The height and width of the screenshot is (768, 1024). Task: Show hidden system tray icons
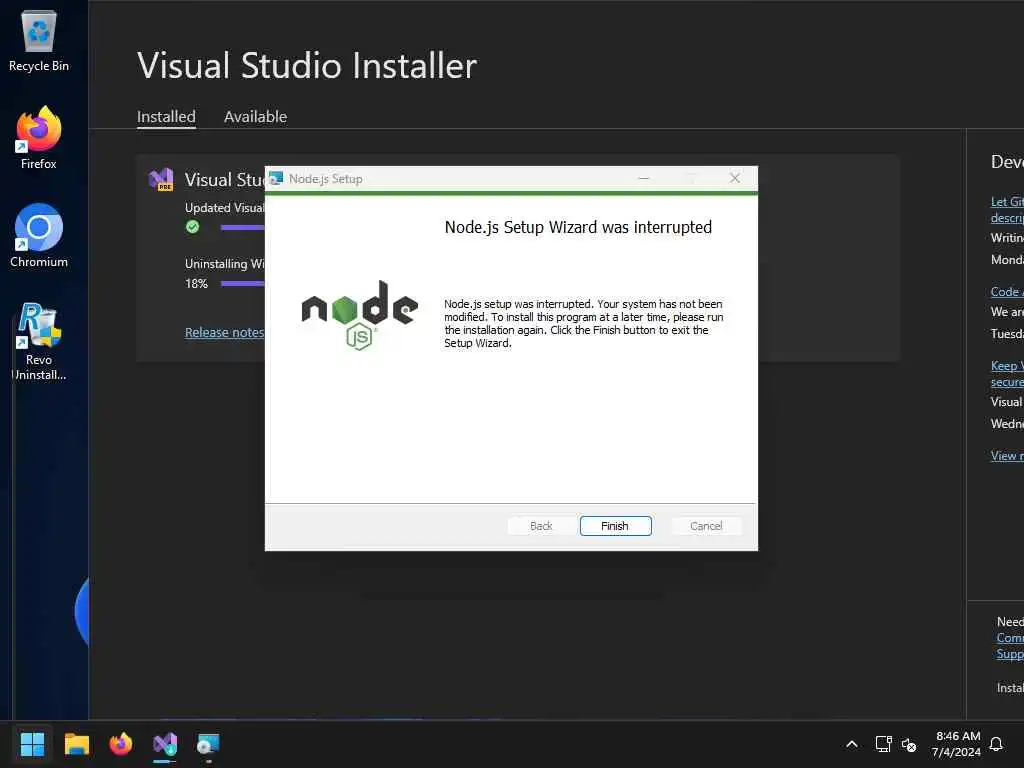tap(852, 744)
